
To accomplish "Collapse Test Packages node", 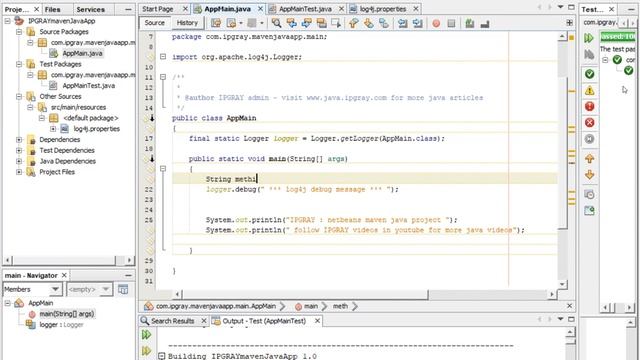I will coord(19,64).
